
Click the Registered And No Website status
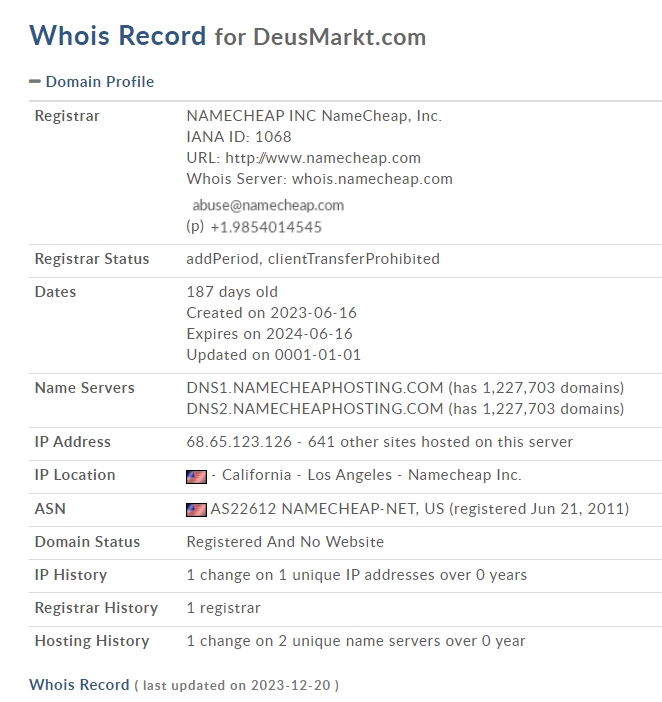pos(285,542)
